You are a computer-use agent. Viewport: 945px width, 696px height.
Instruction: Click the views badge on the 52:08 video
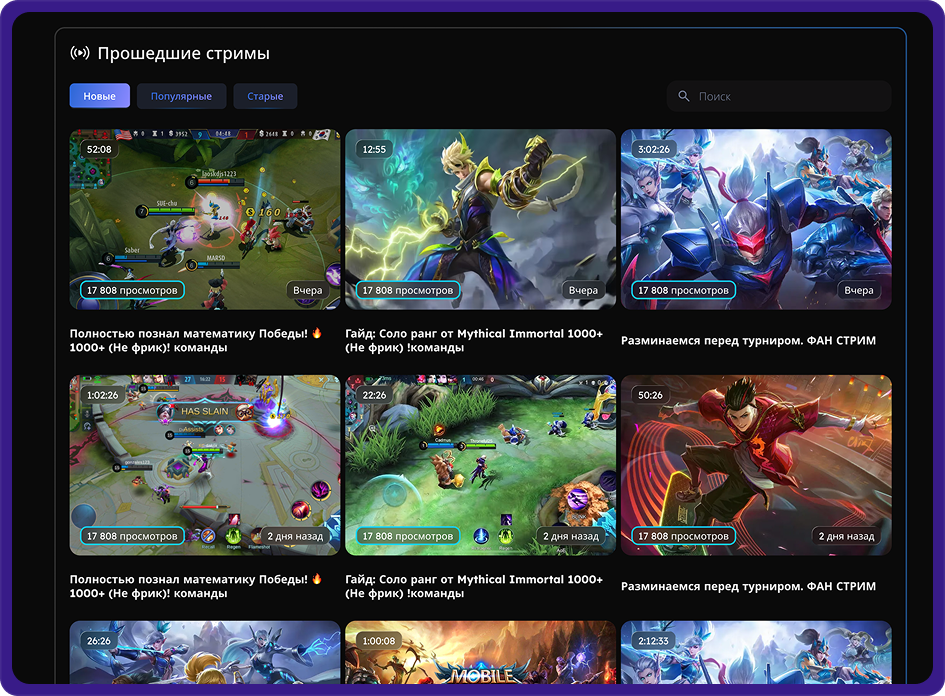[x=132, y=290]
